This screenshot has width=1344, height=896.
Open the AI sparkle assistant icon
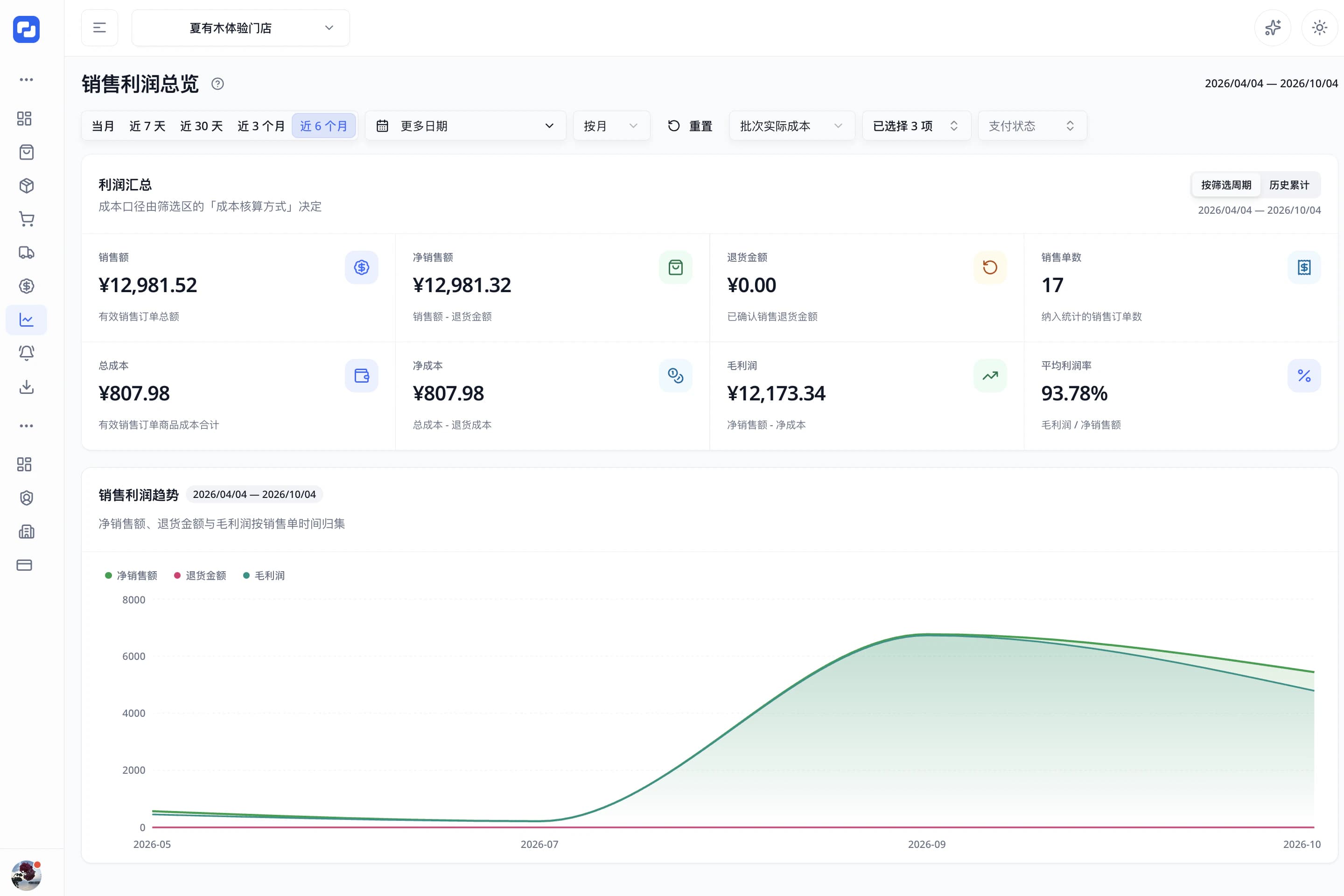click(1273, 28)
